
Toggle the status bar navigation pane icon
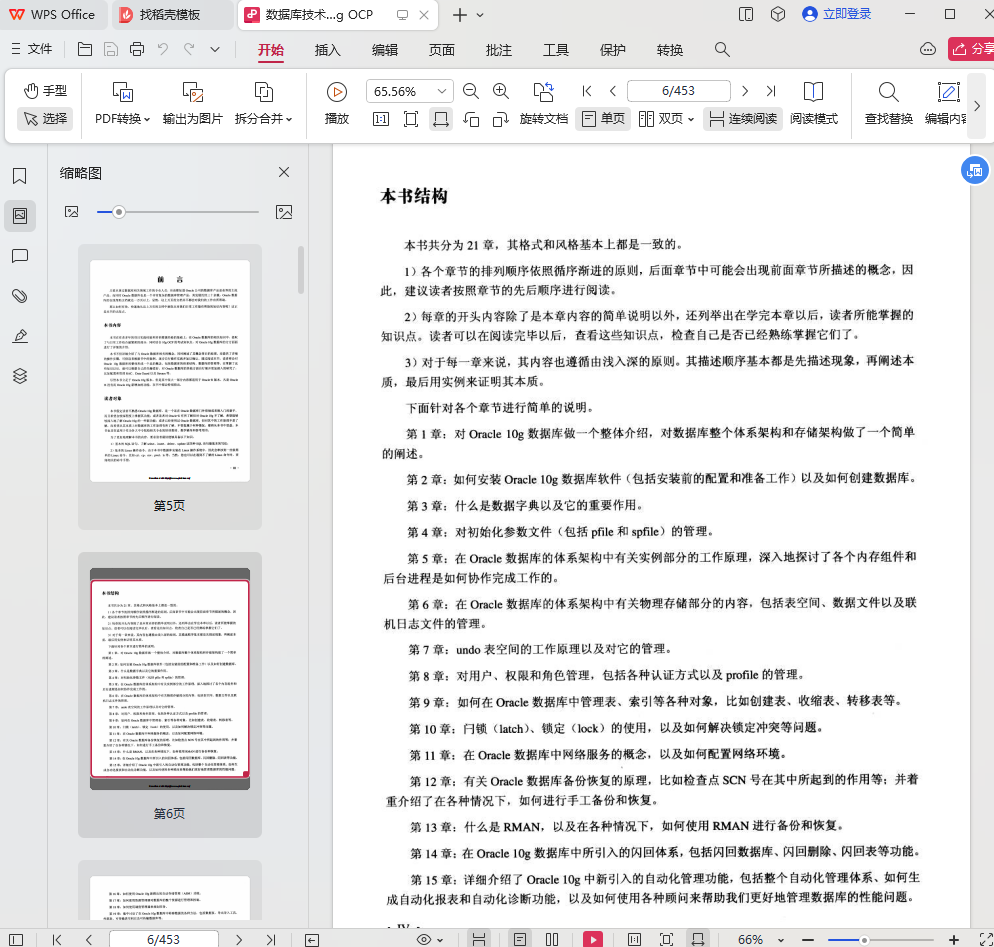pos(16,939)
